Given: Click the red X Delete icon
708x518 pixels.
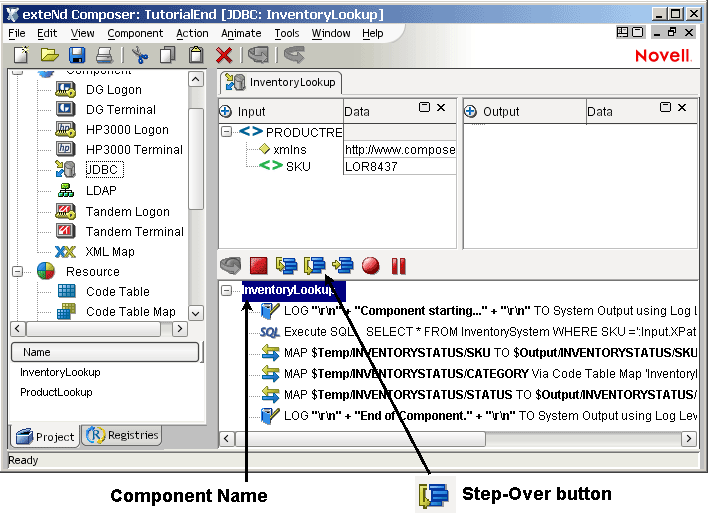Looking at the screenshot, I should click(x=224, y=56).
